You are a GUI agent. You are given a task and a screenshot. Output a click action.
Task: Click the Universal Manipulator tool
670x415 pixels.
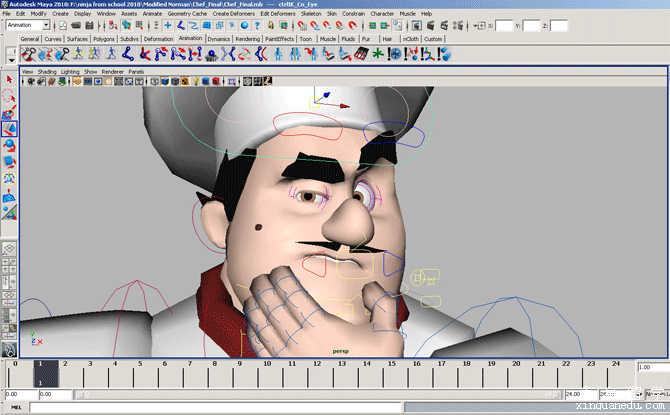(9, 179)
